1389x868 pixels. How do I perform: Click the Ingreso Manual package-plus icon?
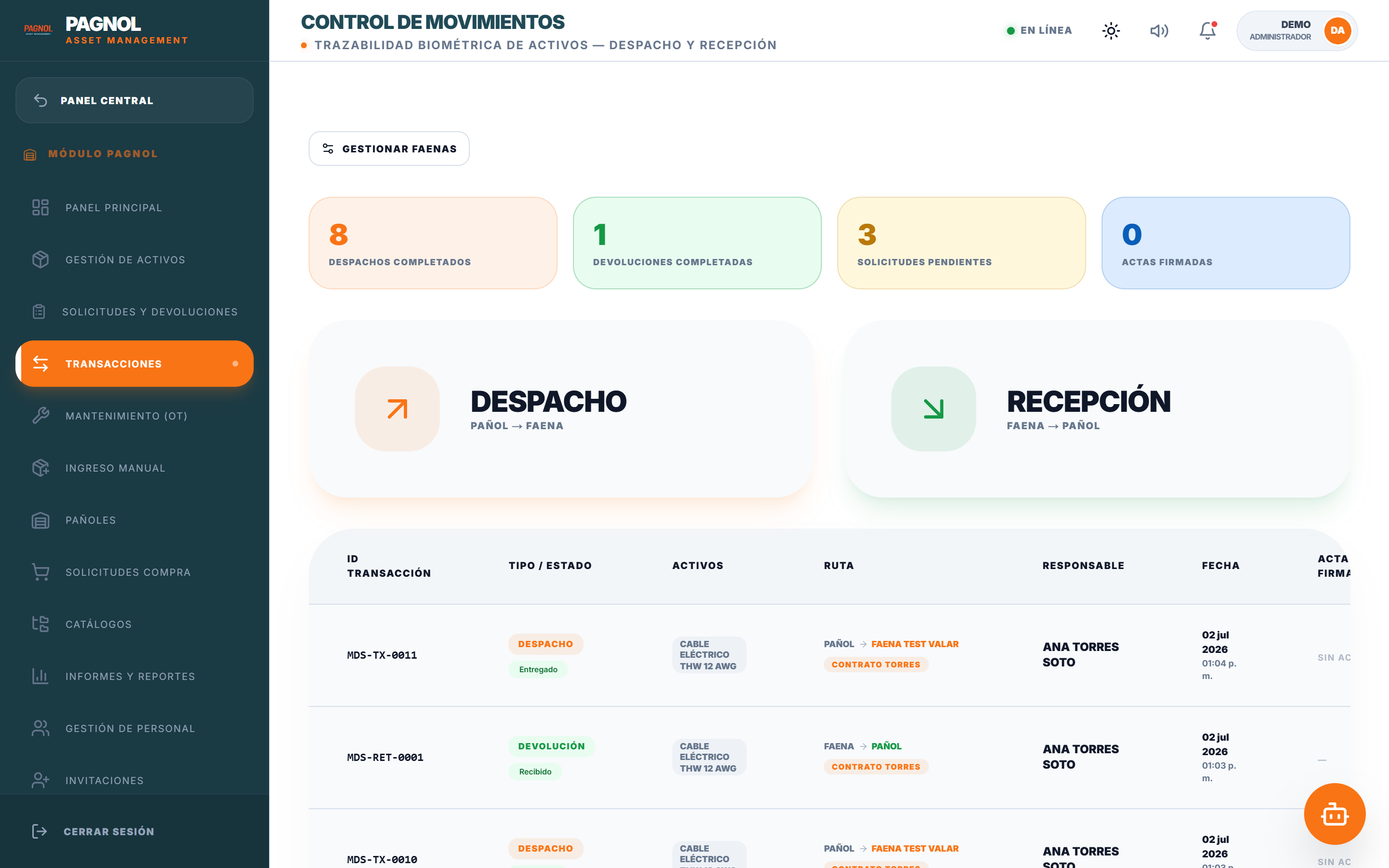tap(40, 468)
